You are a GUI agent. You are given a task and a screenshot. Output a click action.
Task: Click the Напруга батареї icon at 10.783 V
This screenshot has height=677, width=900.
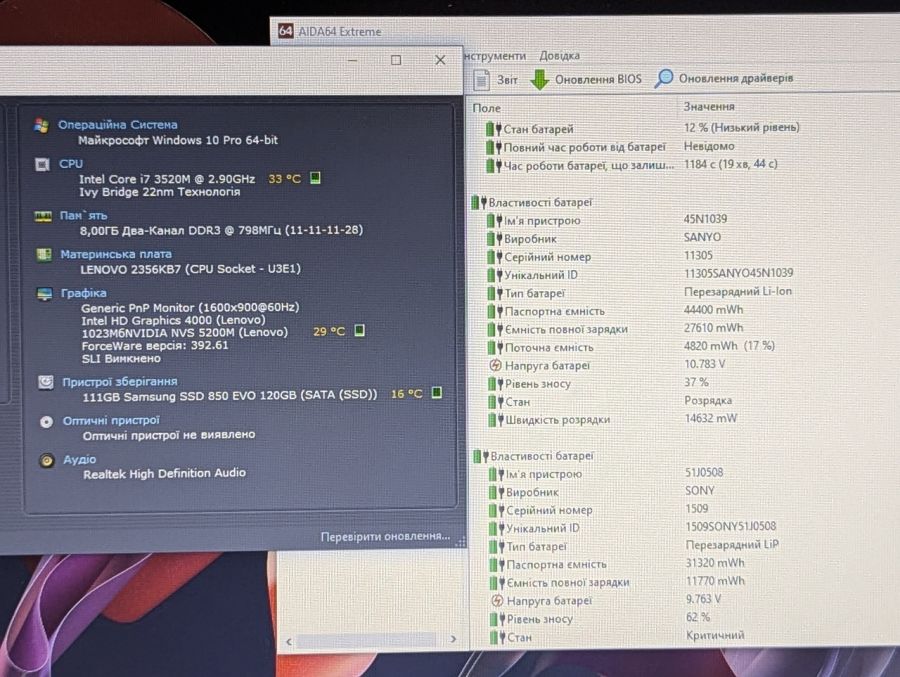495,365
